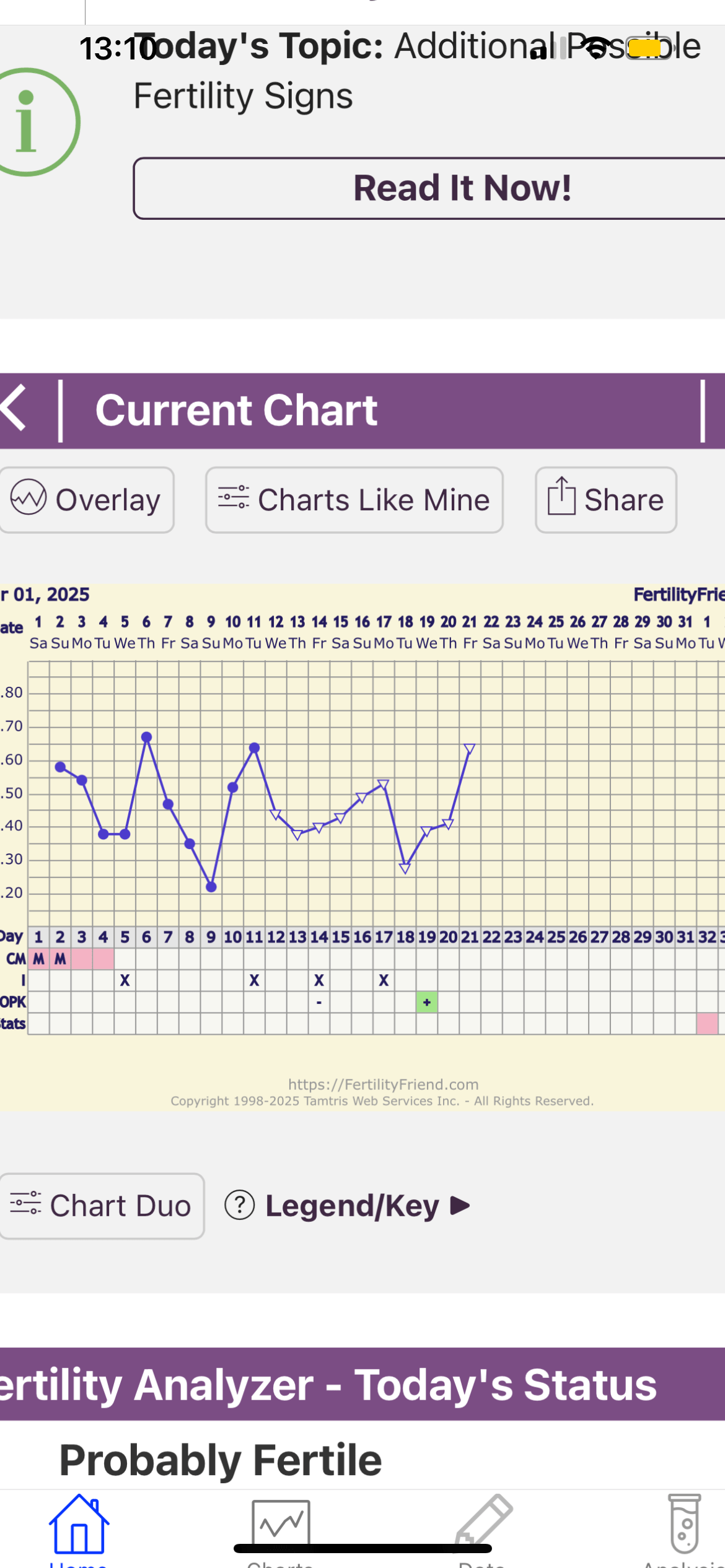Tap the pink CM cell on day 1
The height and width of the screenshot is (1568, 725).
[x=38, y=959]
